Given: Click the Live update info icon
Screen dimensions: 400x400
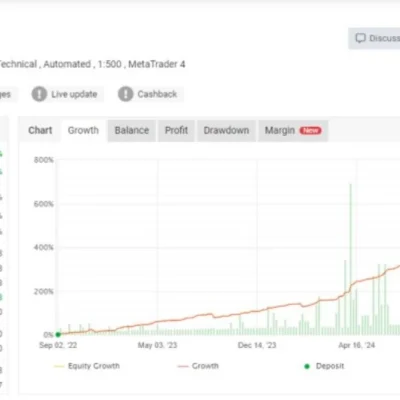Looking at the screenshot, I should (39, 94).
